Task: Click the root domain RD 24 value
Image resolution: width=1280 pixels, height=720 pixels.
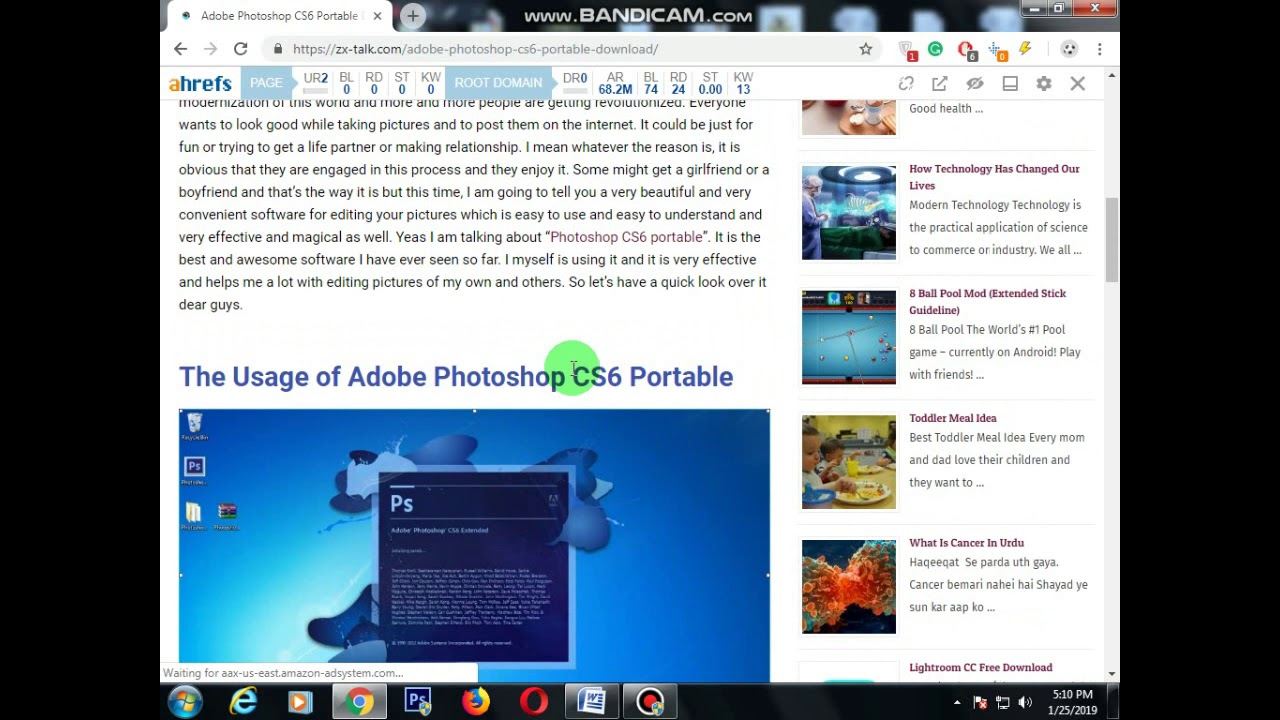Action: point(678,83)
